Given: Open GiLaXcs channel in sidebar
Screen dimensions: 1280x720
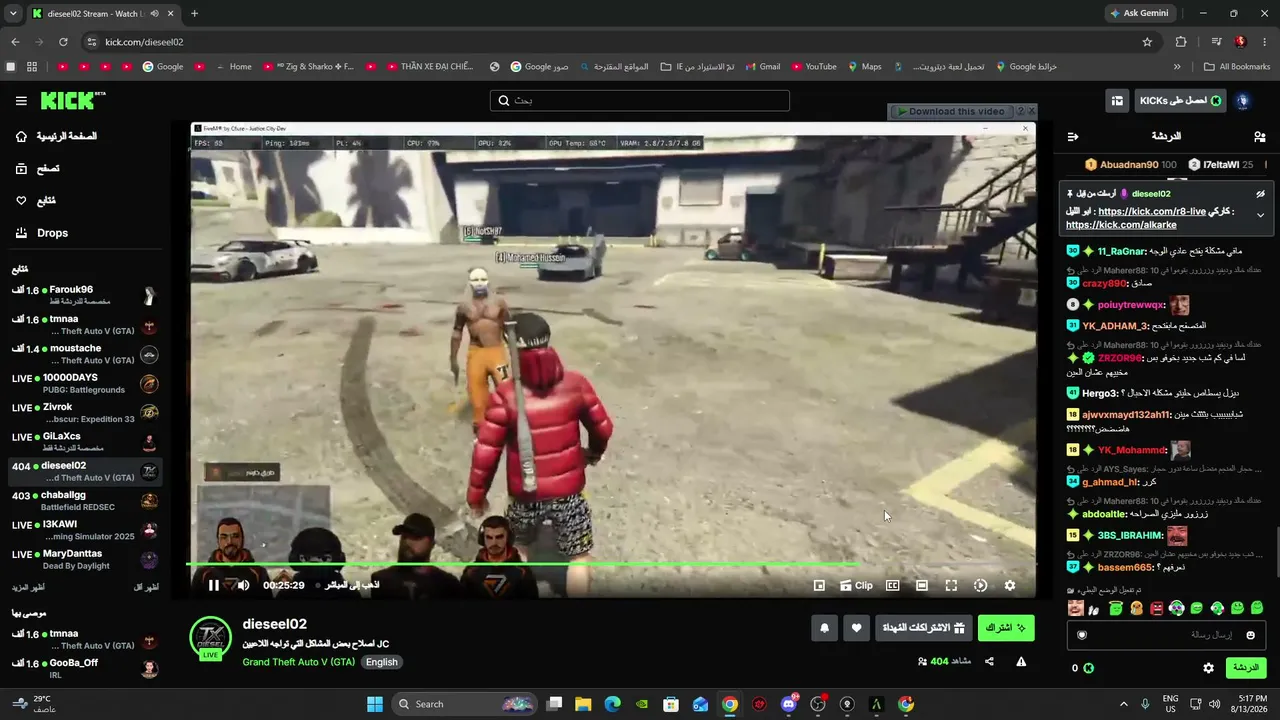Looking at the screenshot, I should coord(84,442).
